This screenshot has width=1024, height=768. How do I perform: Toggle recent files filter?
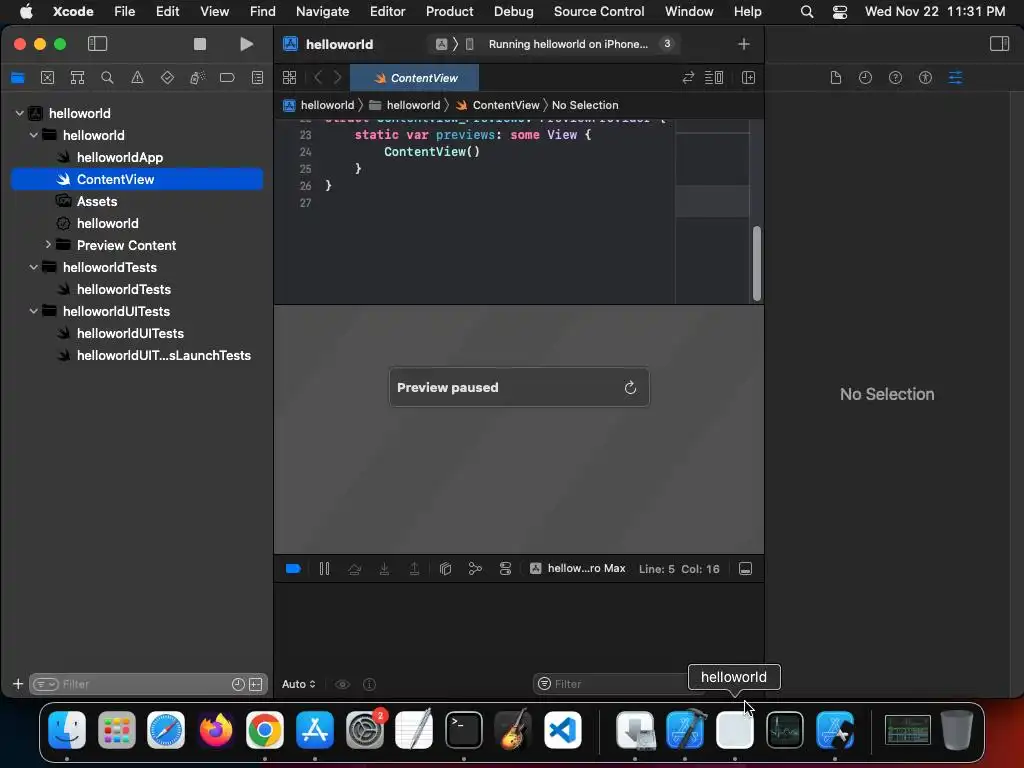click(238, 684)
